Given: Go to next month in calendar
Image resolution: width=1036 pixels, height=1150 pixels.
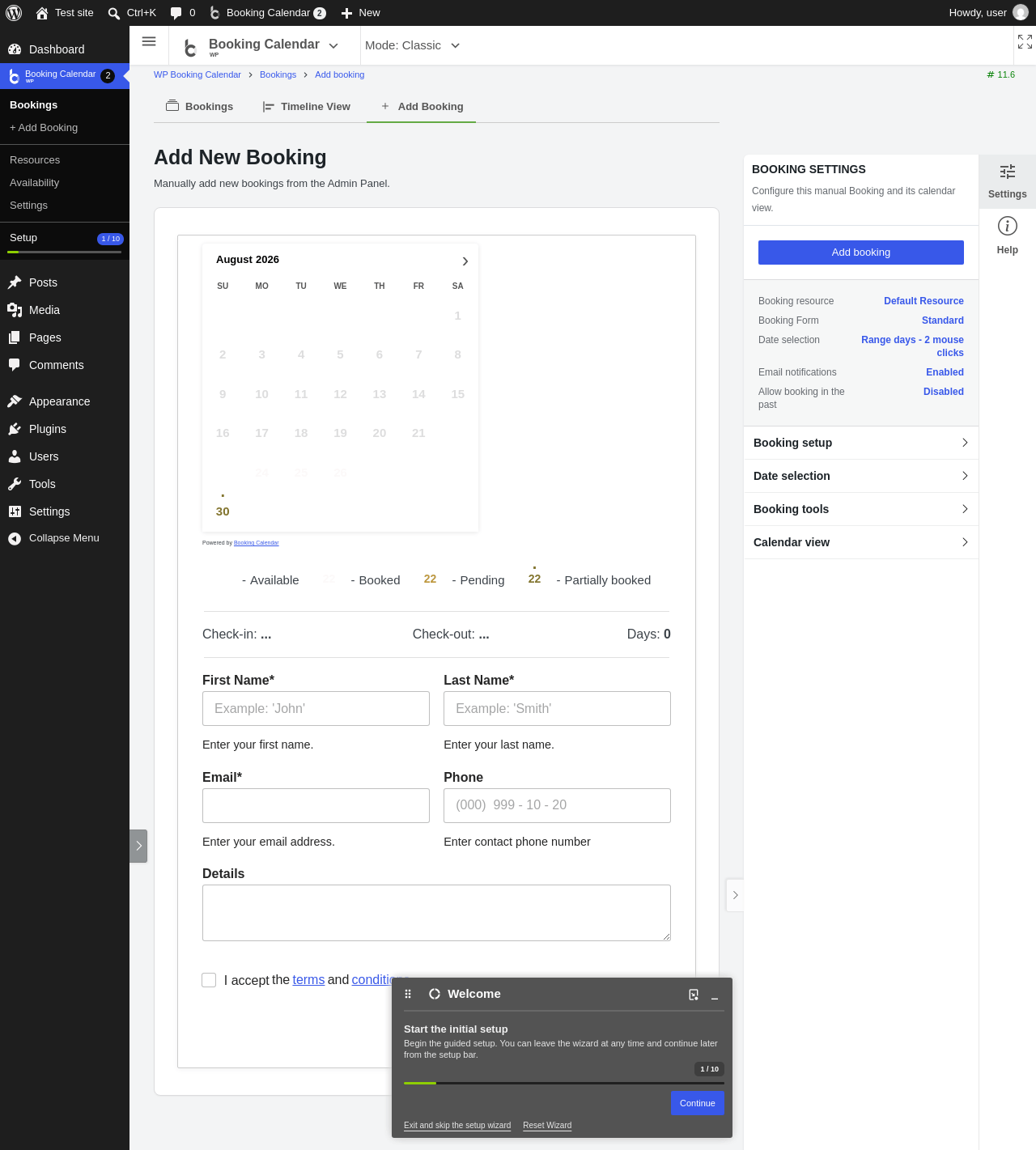Looking at the screenshot, I should point(465,261).
